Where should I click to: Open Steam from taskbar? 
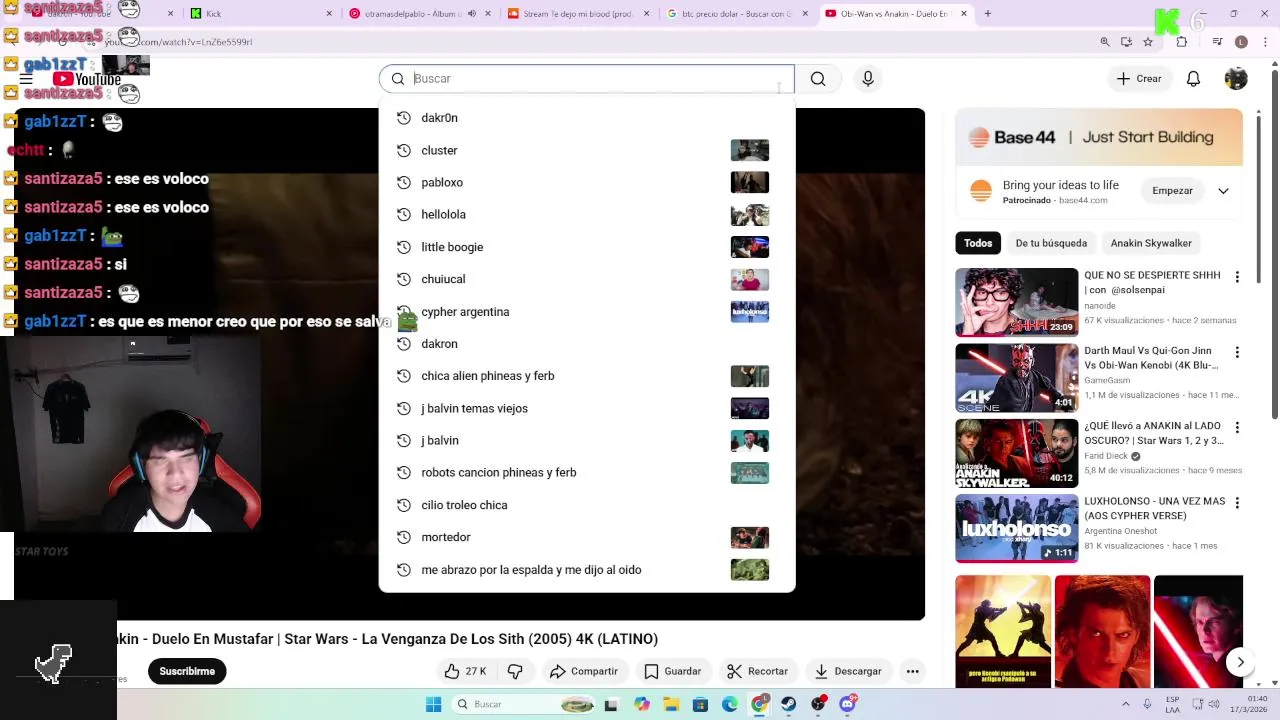789,704
